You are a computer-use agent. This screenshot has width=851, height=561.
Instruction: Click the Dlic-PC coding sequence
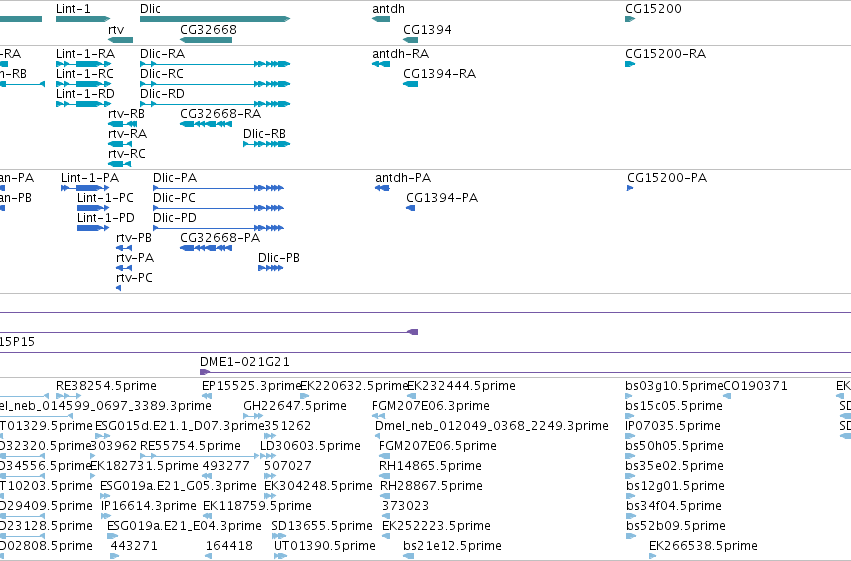(x=218, y=208)
